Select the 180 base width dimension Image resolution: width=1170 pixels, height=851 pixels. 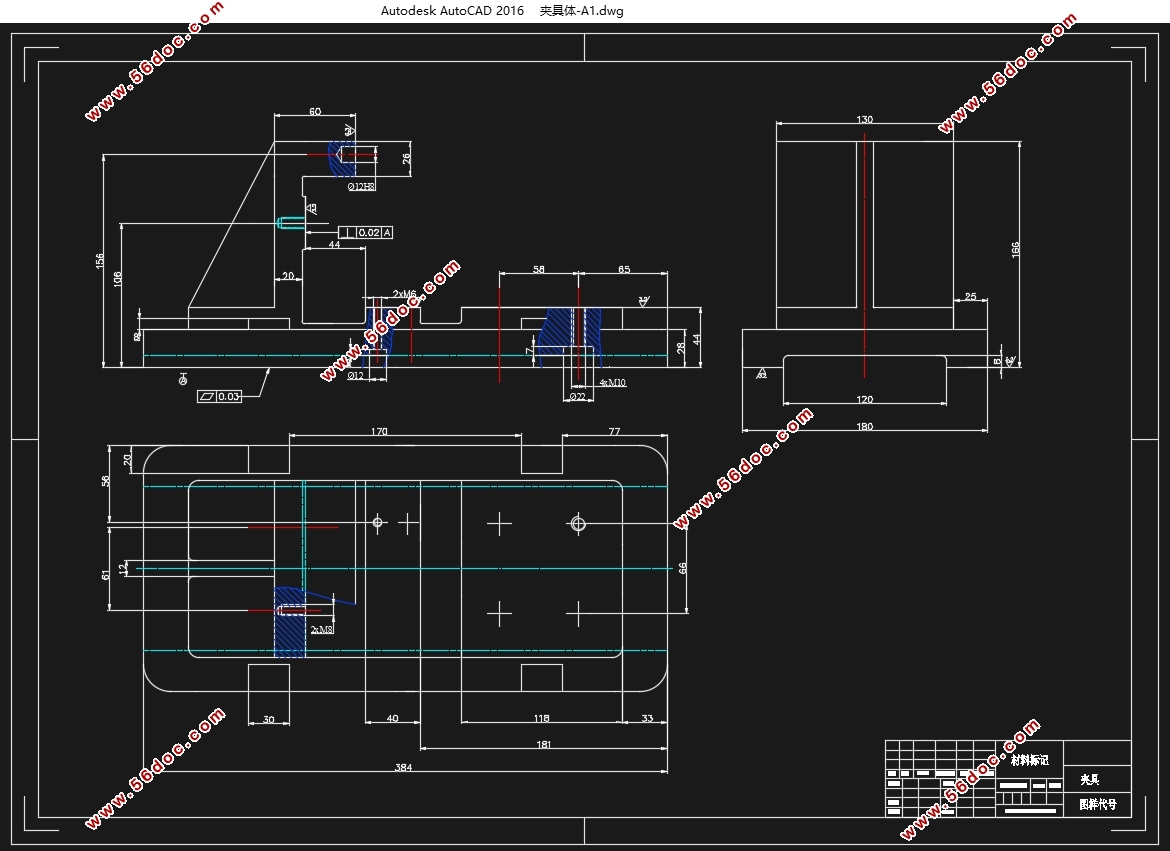click(864, 426)
